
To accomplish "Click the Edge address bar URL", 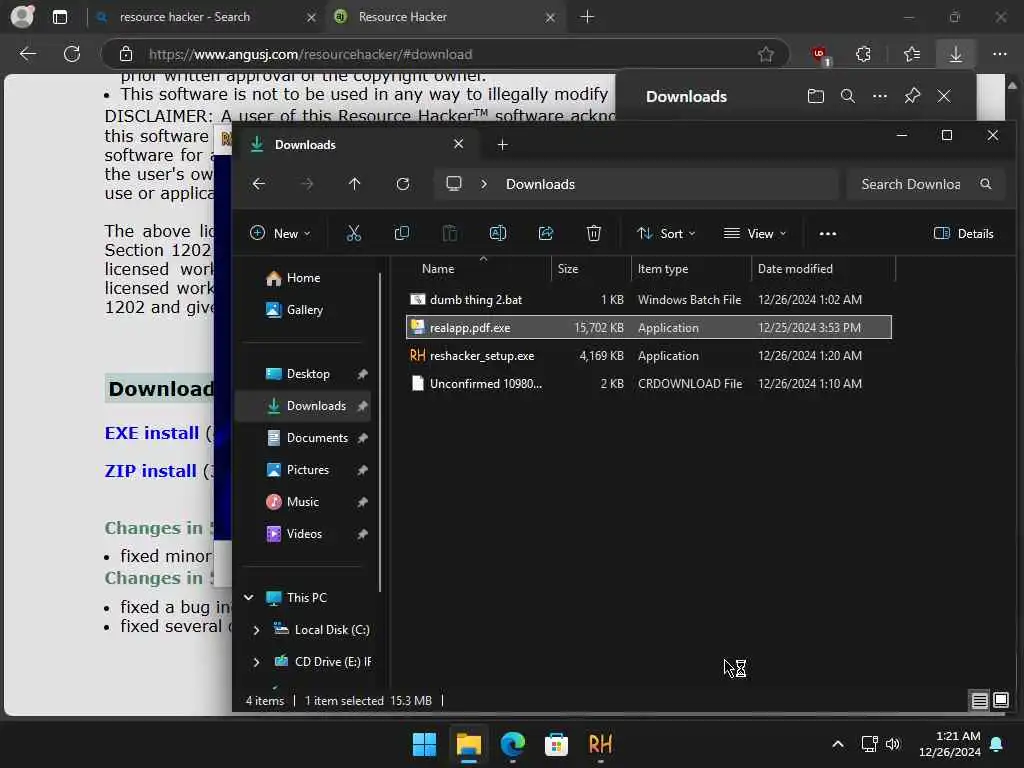I will coord(310,54).
